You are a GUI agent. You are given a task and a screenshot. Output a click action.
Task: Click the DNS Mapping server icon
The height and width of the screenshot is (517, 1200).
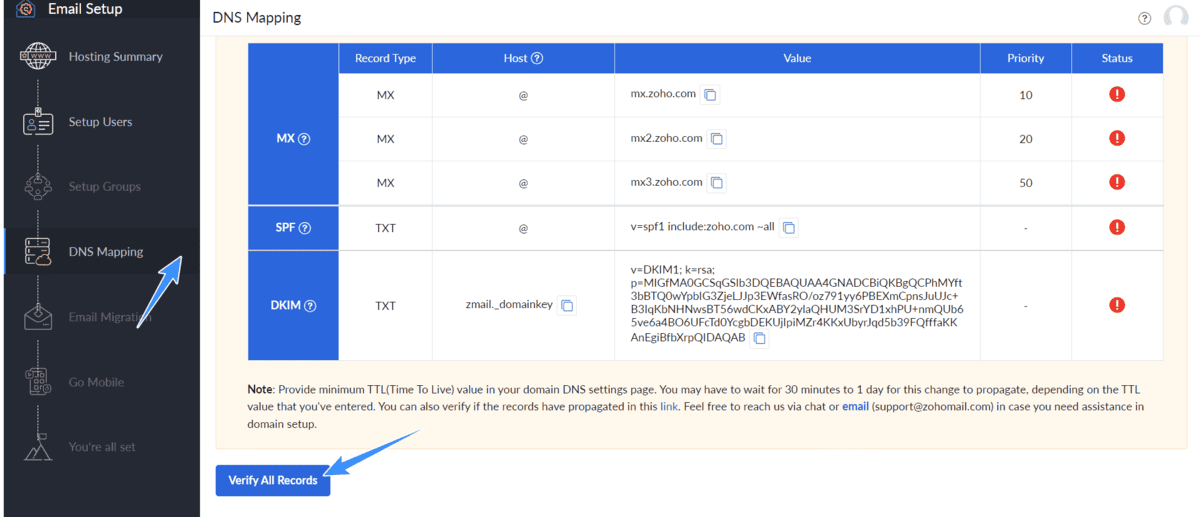click(38, 252)
